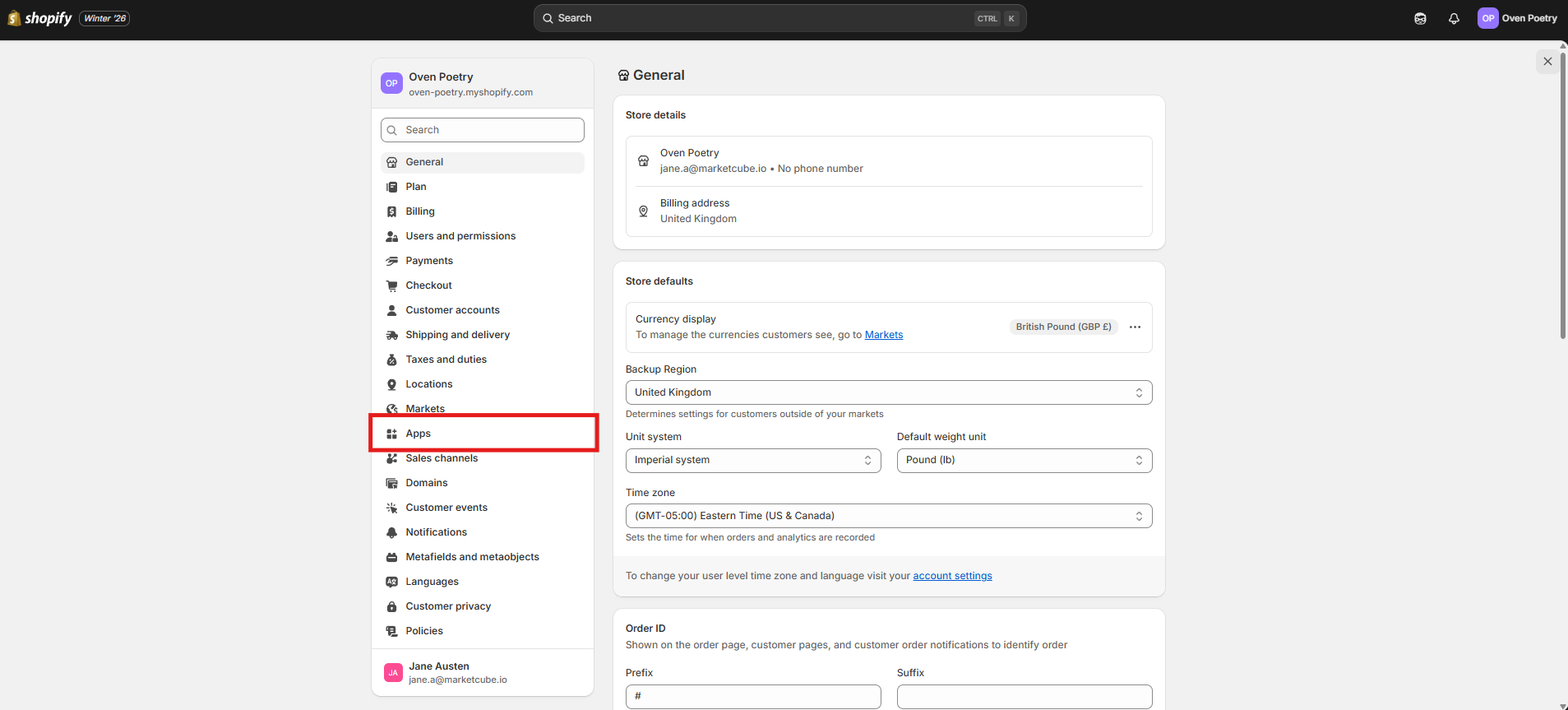Viewport: 1568px width, 710px height.
Task: Click the Shipping and delivery truck icon
Action: [x=392, y=335]
